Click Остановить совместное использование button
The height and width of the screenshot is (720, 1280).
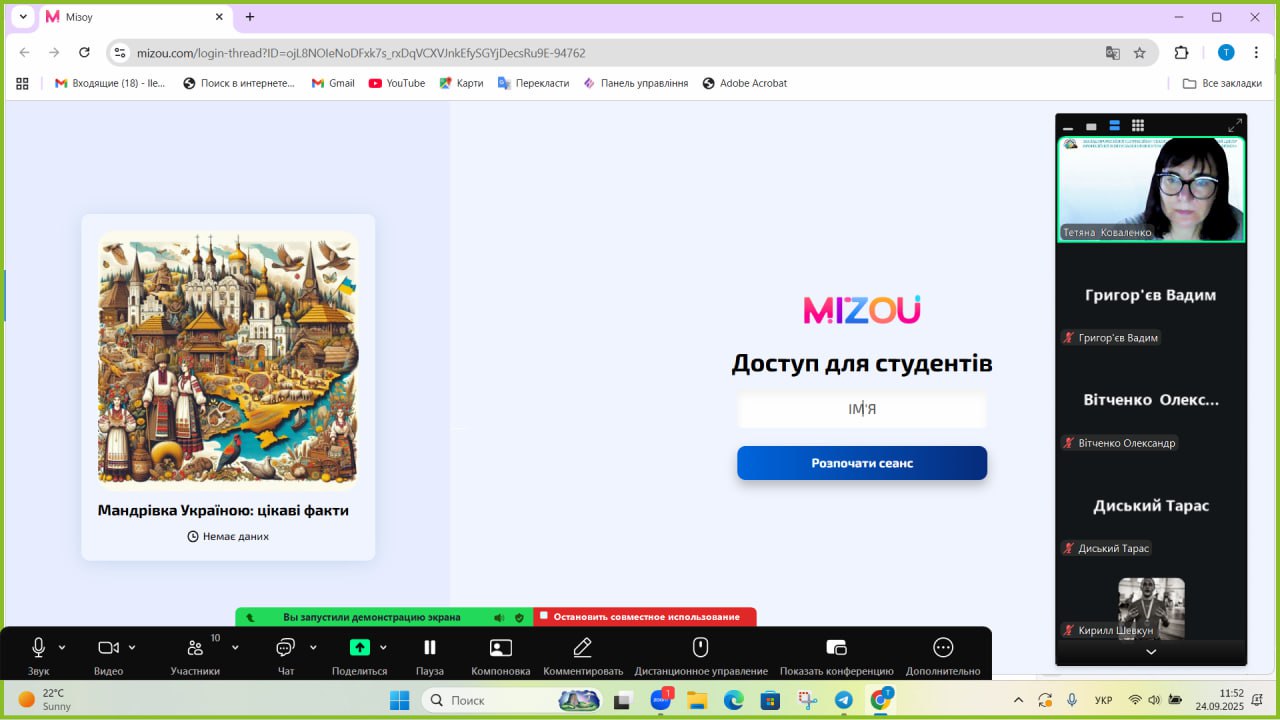pos(645,617)
